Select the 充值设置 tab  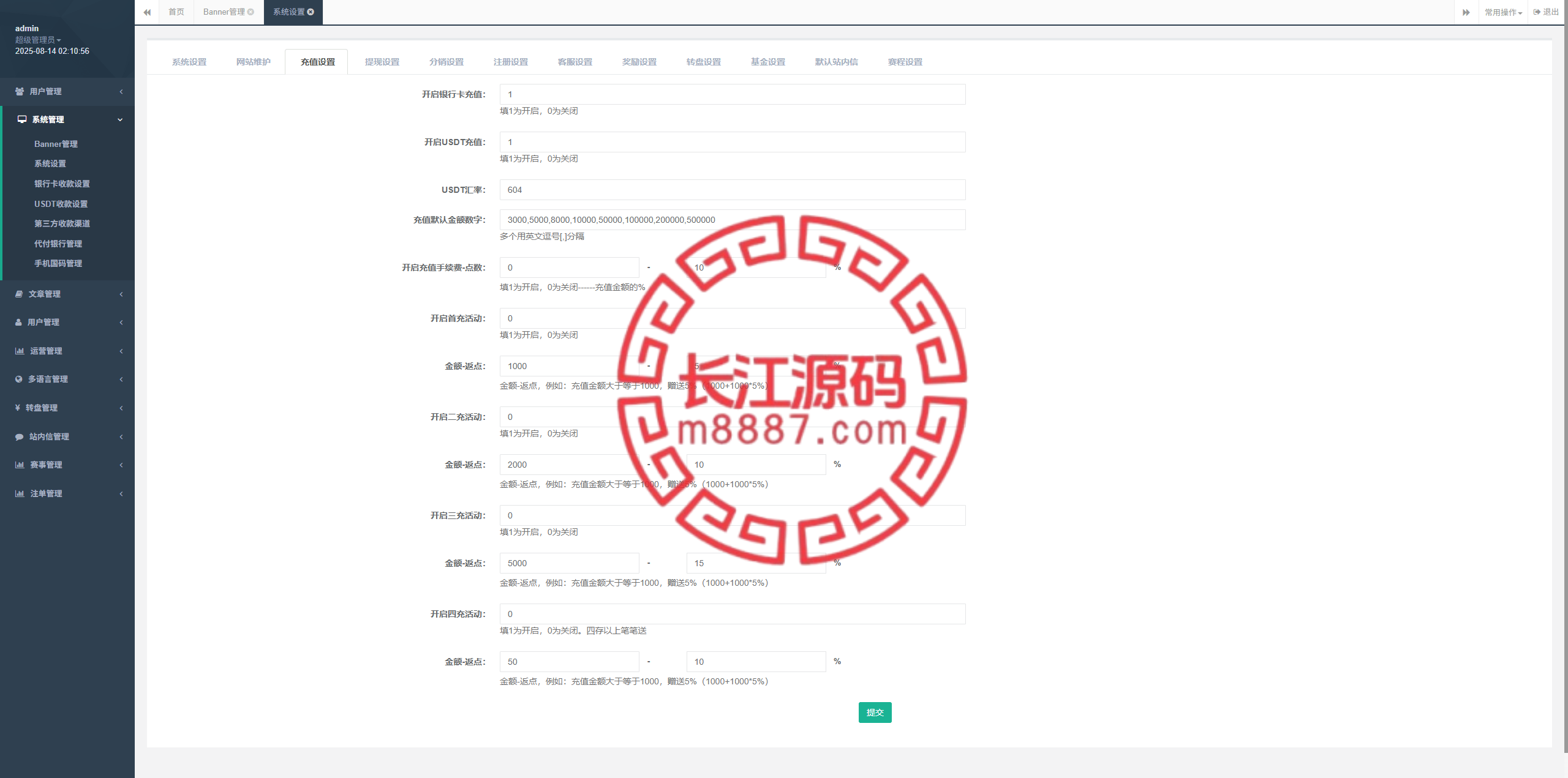pos(318,62)
